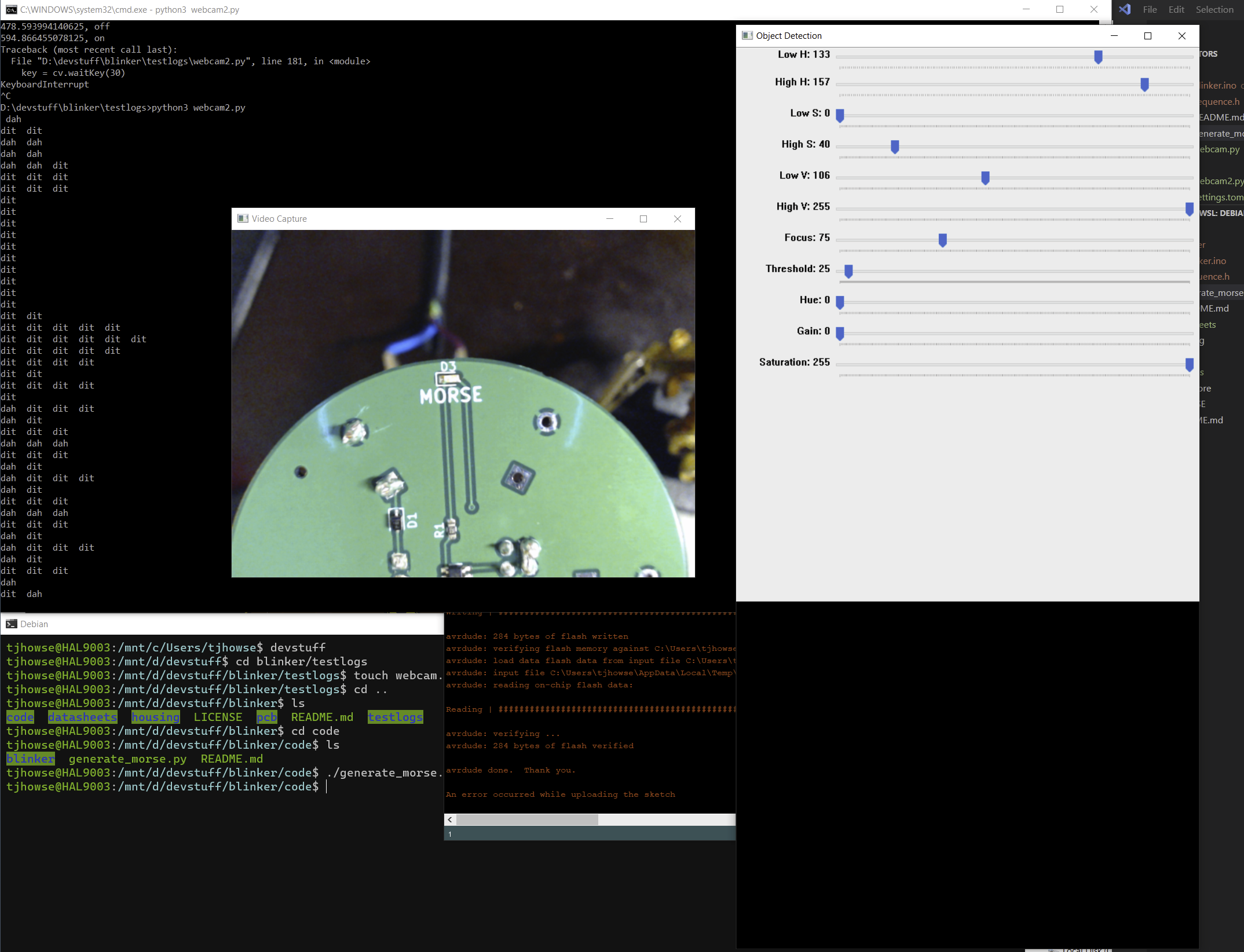Click the webcam feed in Video Capture
Screen dimensions: 1244x952
[463, 403]
